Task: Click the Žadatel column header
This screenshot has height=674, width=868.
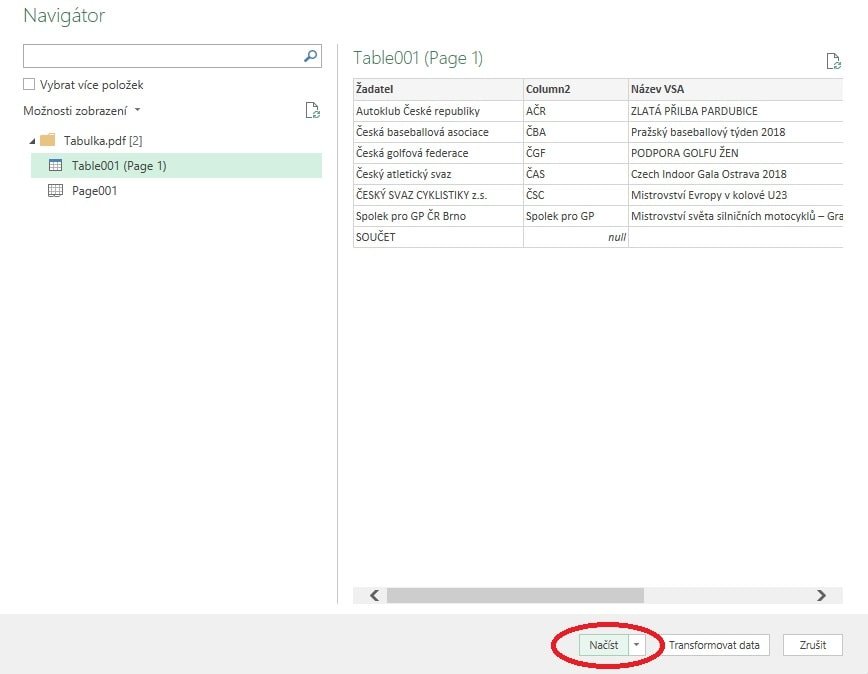Action: [x=438, y=89]
